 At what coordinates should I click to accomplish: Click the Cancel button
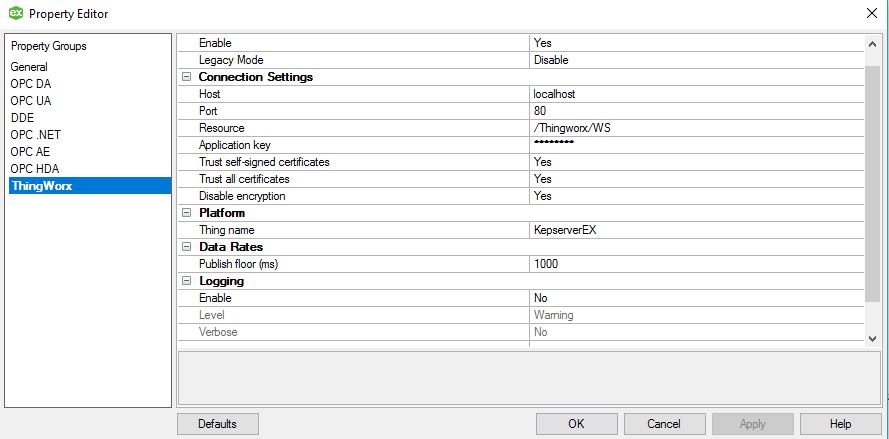[664, 424]
